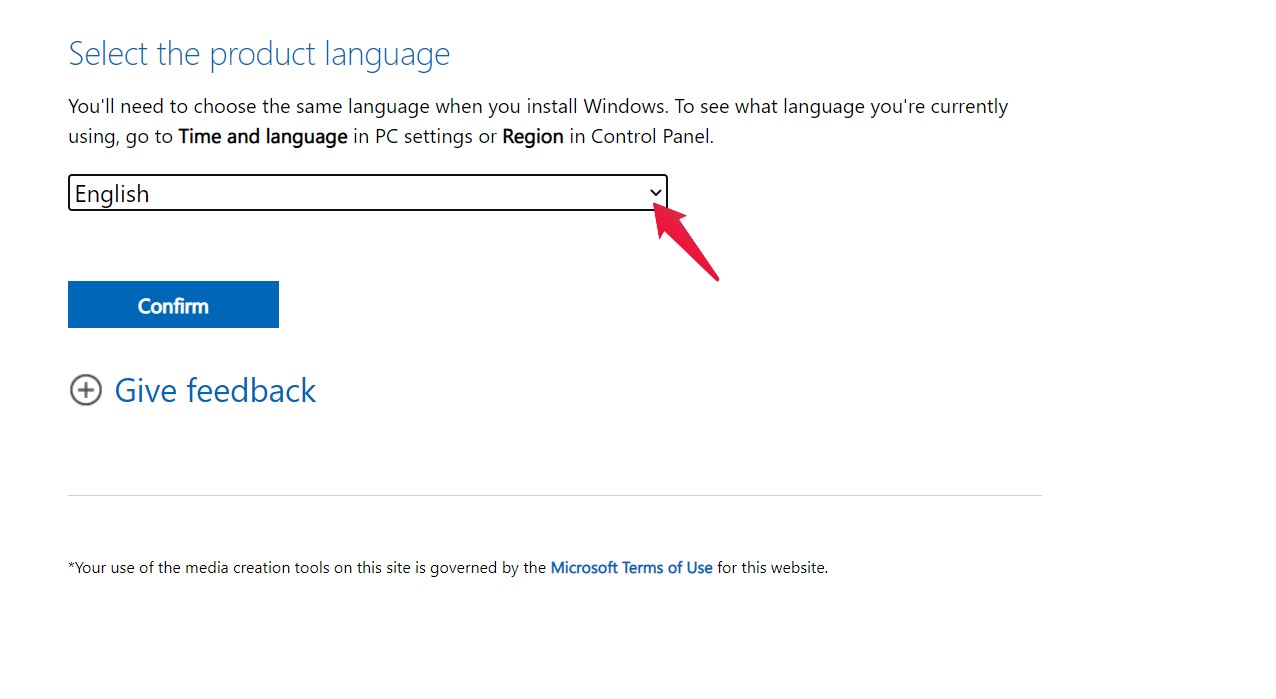Open the English product language dropdown
Viewport: 1276px width, 699px height.
367,193
